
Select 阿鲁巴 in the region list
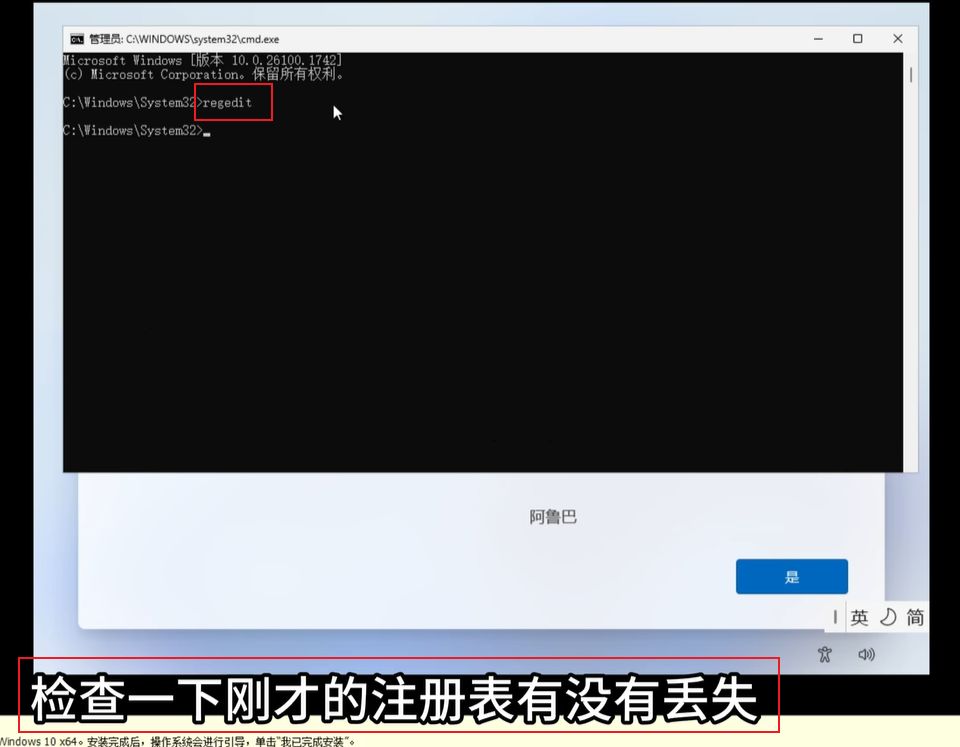(553, 517)
